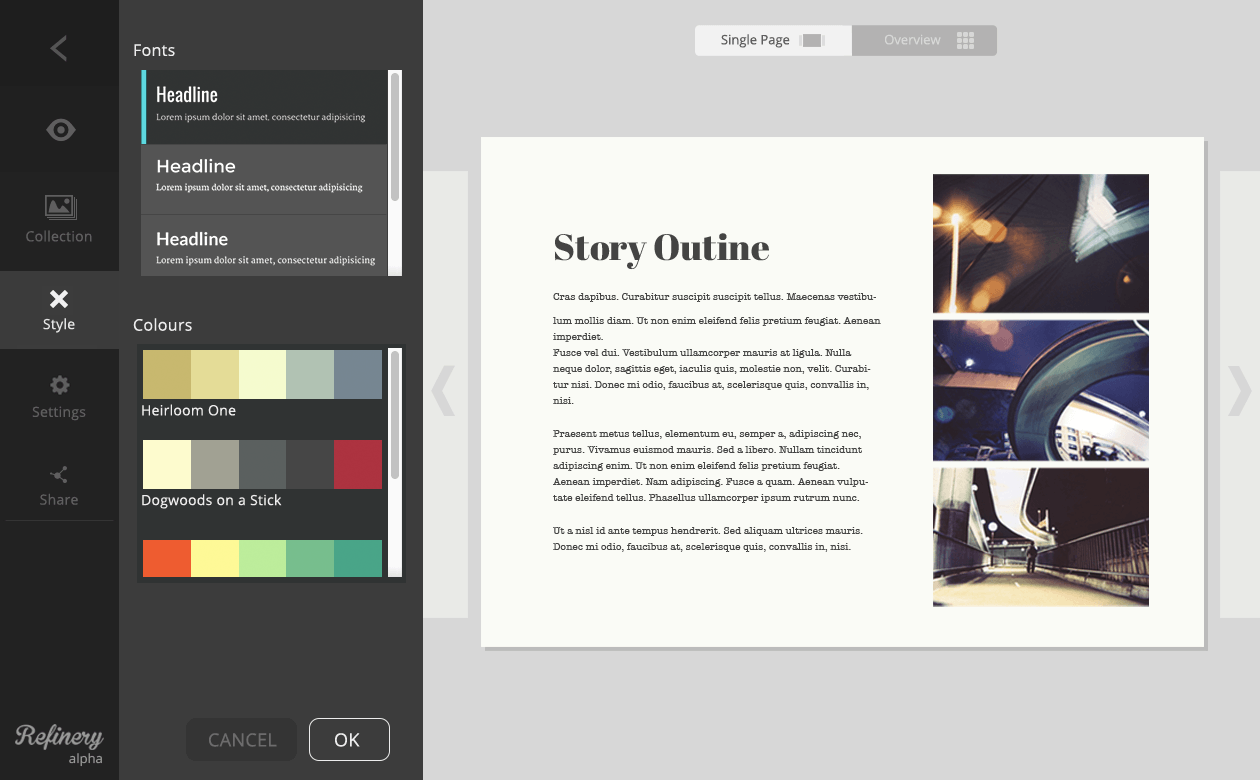Click the Refinery alpha logo
The width and height of the screenshot is (1260, 780).
click(59, 744)
